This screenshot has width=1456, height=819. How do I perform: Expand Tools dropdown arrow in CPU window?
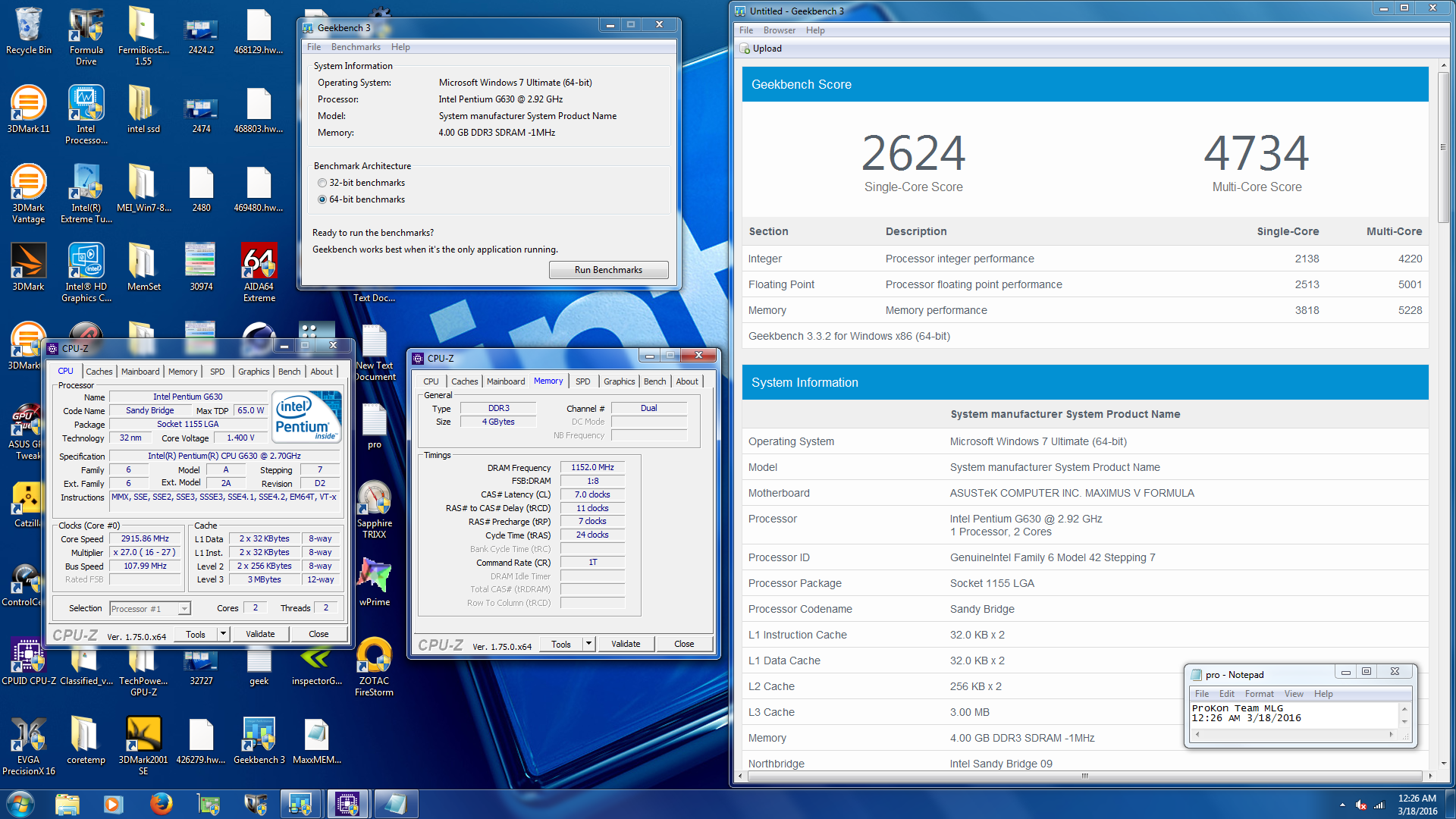pos(223,634)
